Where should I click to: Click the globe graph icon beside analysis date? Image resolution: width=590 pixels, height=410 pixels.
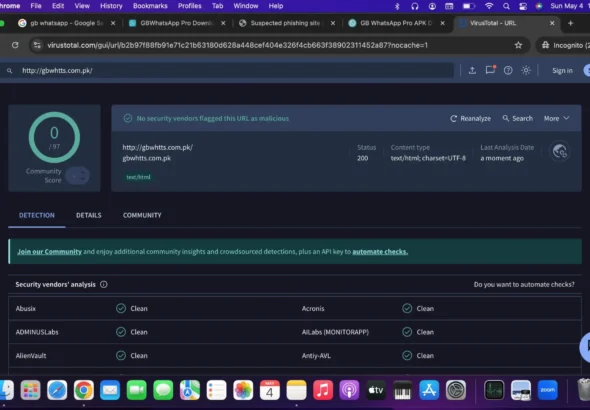pos(560,151)
